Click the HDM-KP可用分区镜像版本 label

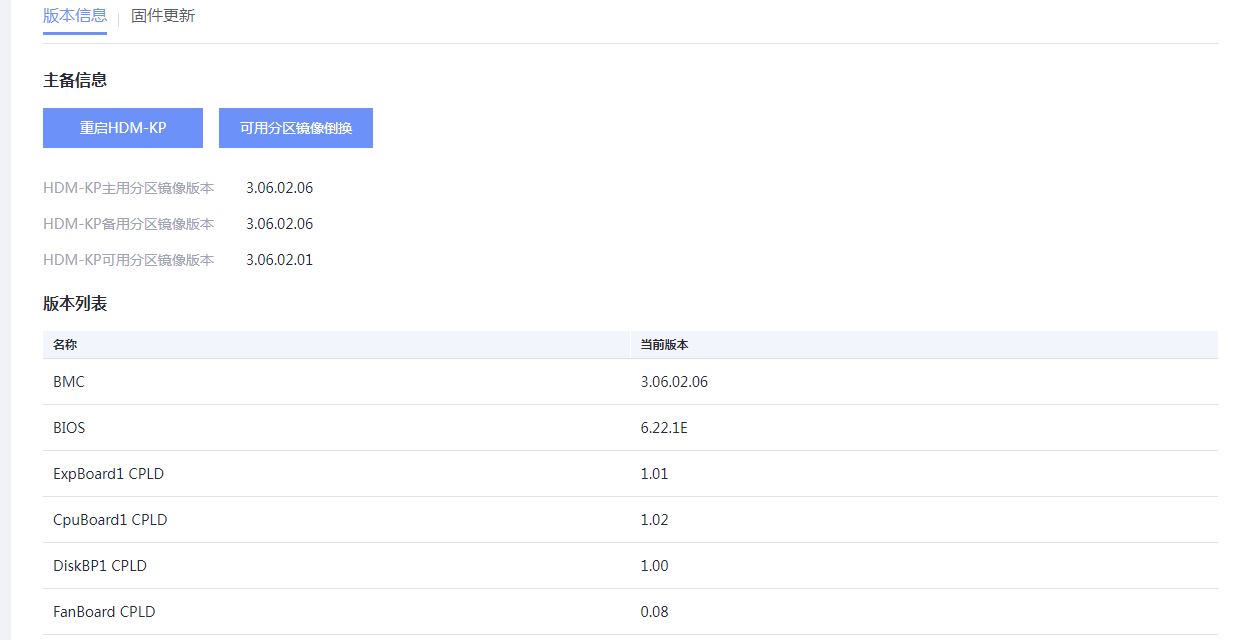click(x=128, y=260)
